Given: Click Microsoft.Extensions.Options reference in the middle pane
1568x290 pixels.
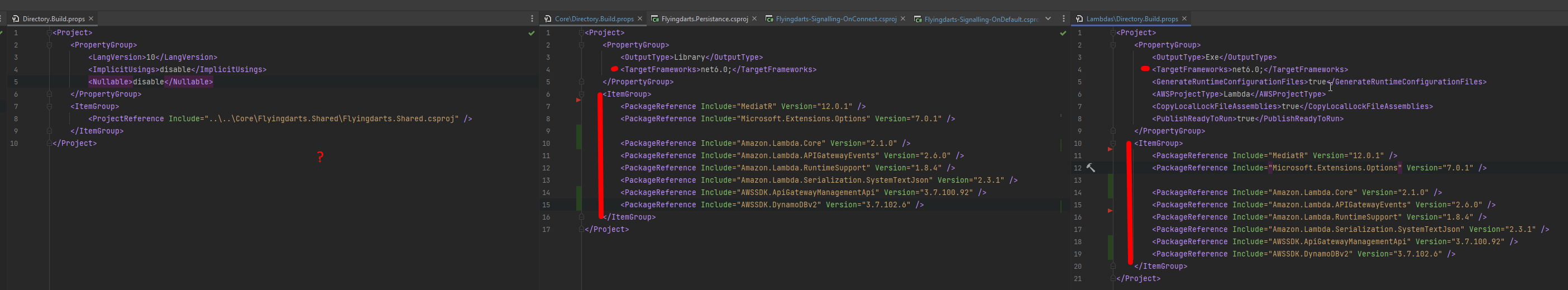Looking at the screenshot, I should click(x=788, y=119).
